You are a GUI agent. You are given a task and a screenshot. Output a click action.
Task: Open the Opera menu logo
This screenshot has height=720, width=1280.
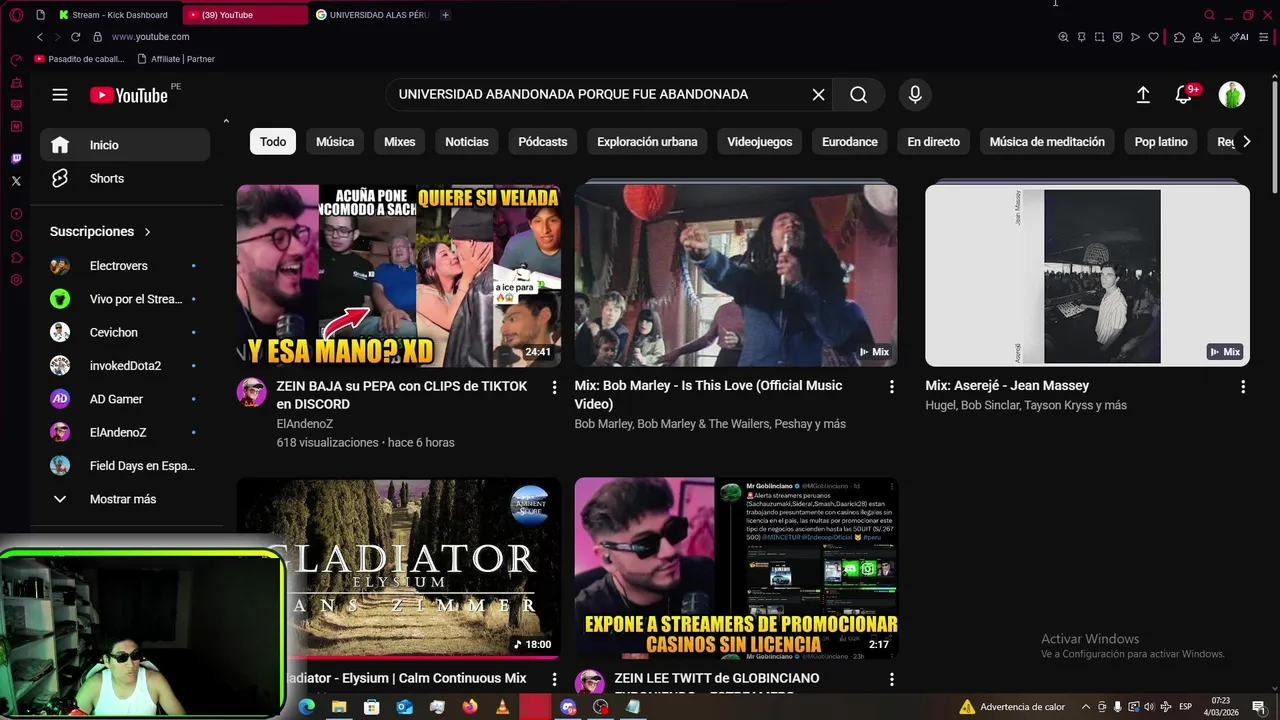(15, 15)
